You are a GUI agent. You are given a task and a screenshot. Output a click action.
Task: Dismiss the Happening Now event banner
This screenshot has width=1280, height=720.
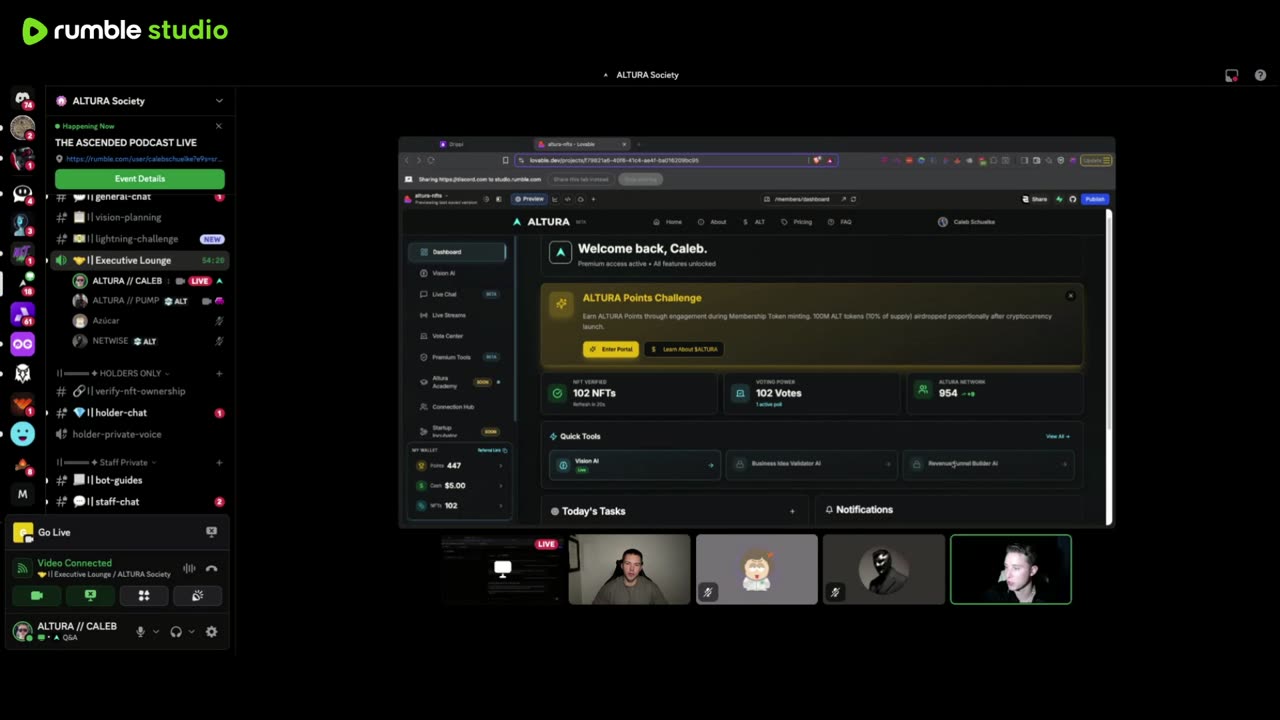pyautogui.click(x=219, y=126)
